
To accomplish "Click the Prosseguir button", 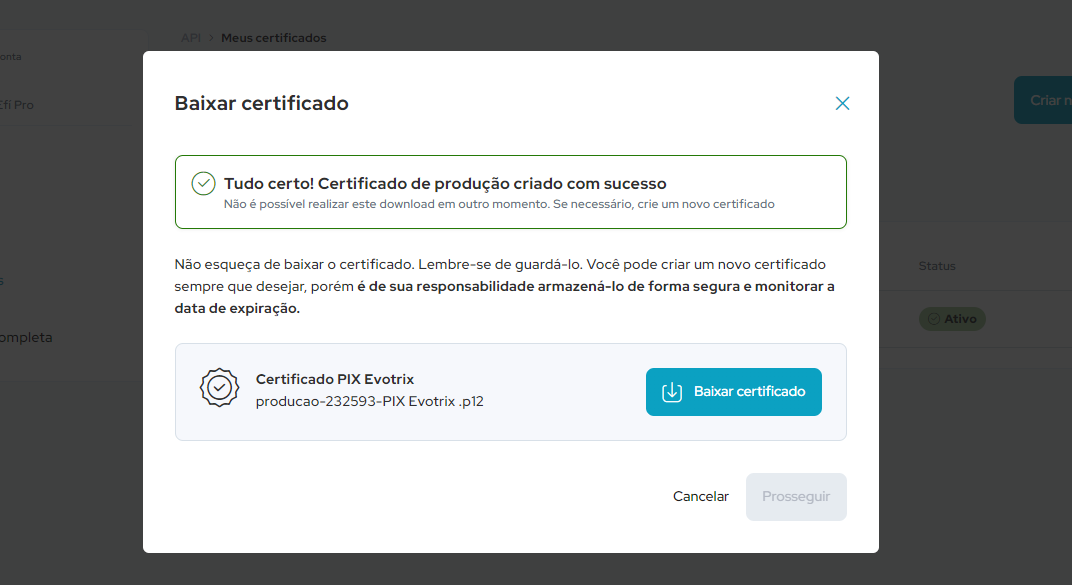I will pos(796,496).
